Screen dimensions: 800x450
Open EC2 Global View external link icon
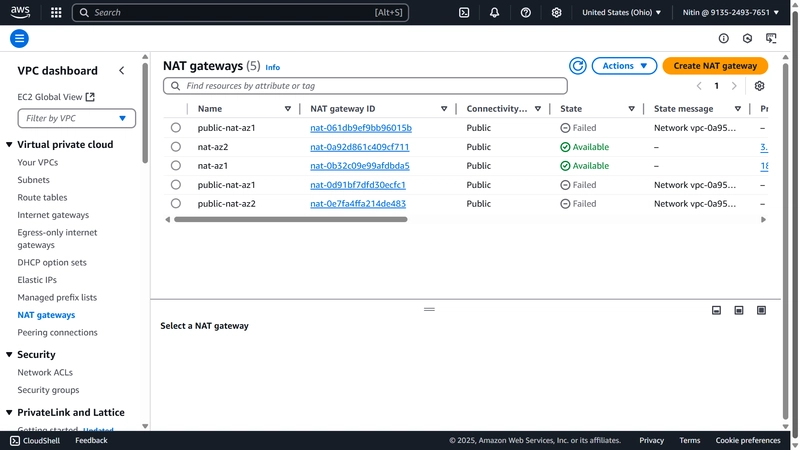click(x=90, y=97)
